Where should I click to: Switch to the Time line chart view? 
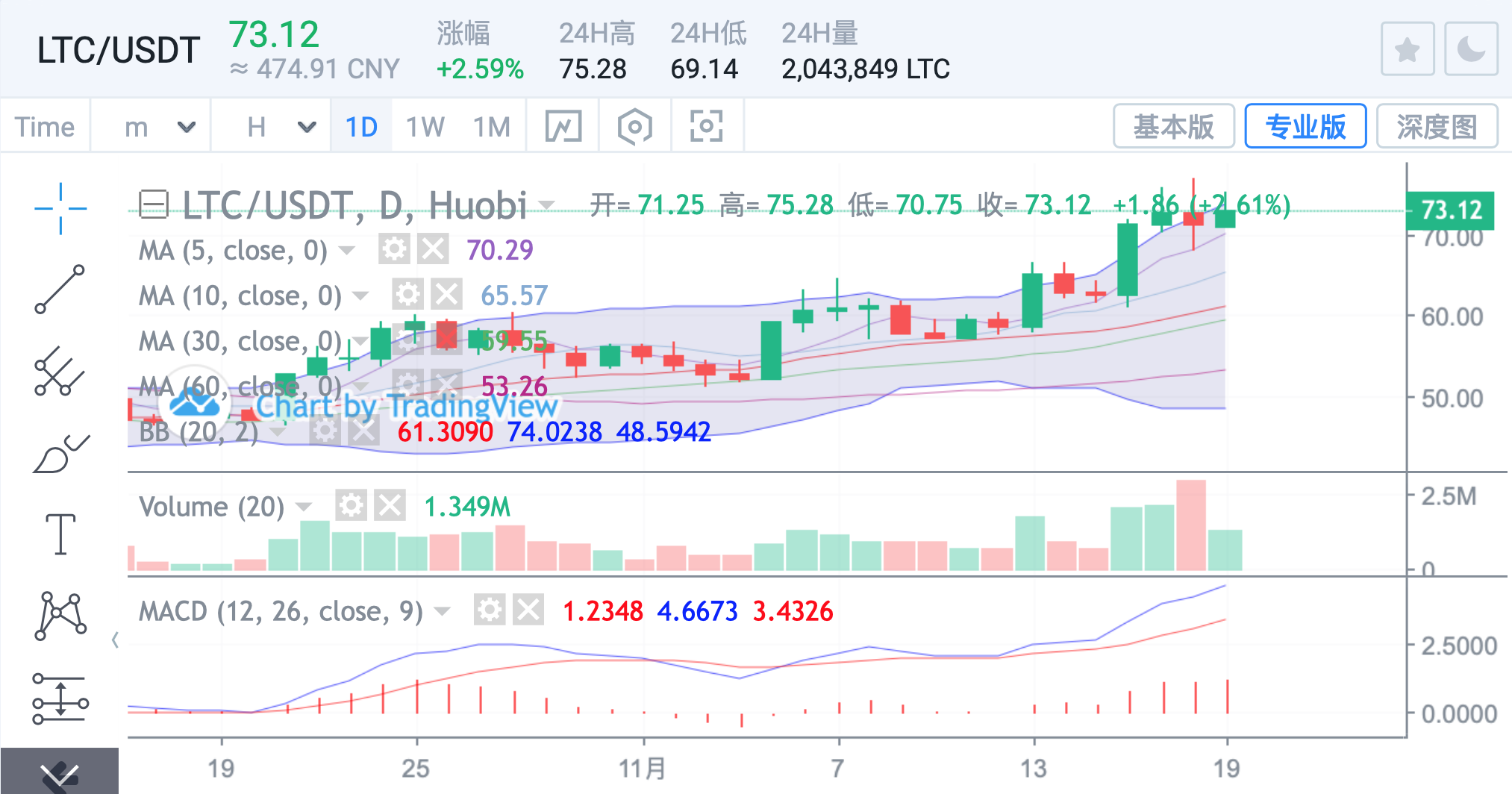pyautogui.click(x=45, y=126)
